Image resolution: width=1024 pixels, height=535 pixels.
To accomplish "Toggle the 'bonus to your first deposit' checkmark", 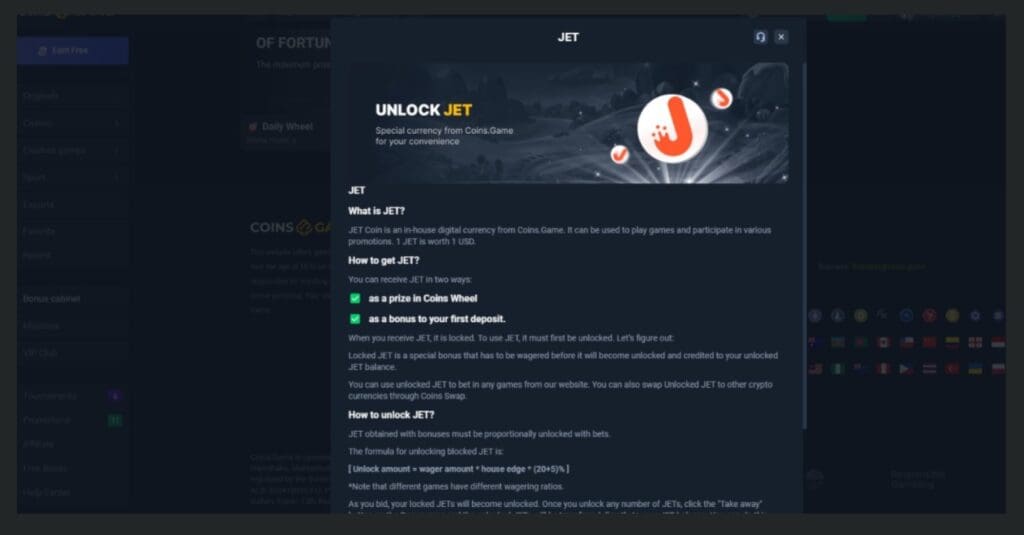I will 355,319.
